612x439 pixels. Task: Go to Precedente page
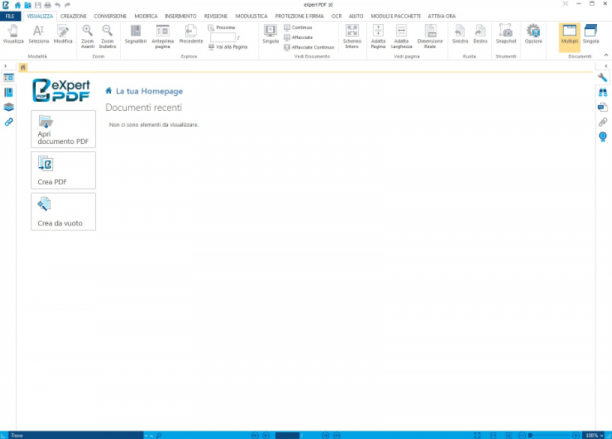(191, 34)
